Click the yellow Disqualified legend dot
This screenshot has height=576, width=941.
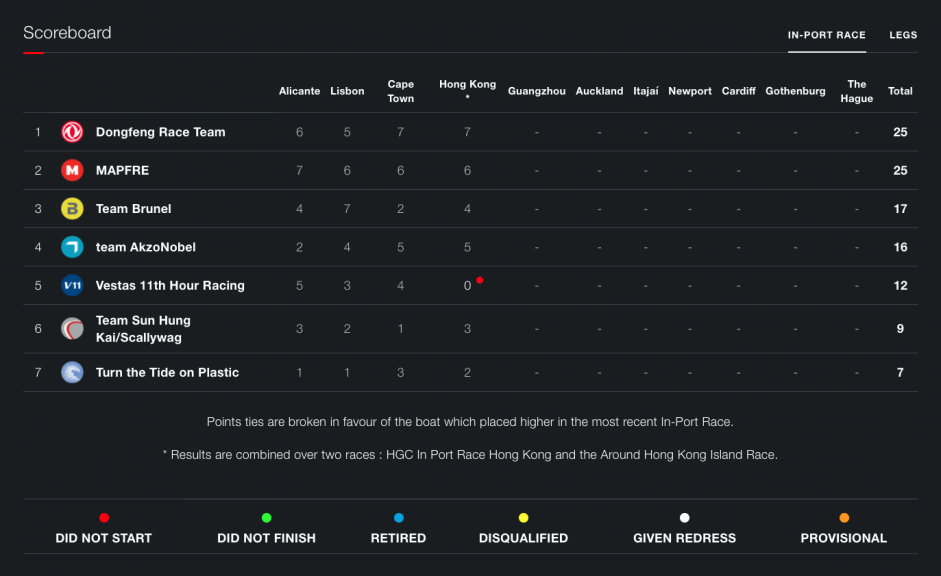click(x=523, y=518)
